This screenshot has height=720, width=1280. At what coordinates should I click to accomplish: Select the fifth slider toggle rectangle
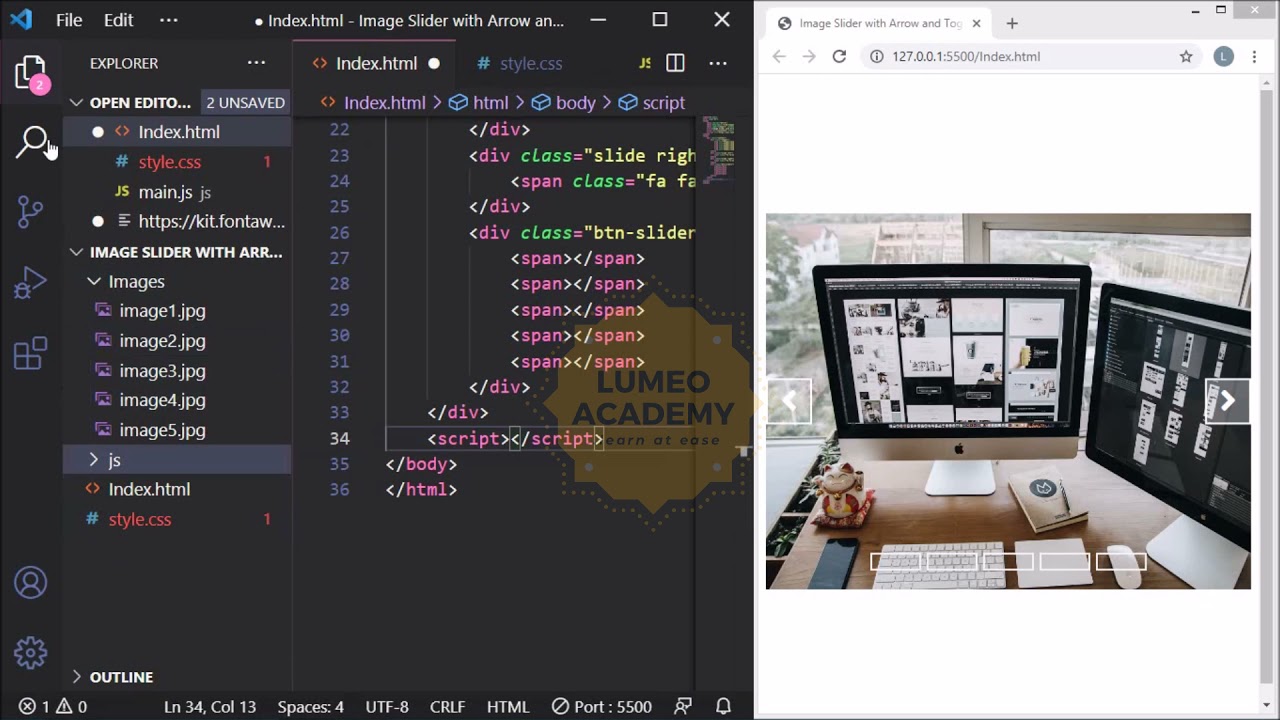click(1121, 562)
